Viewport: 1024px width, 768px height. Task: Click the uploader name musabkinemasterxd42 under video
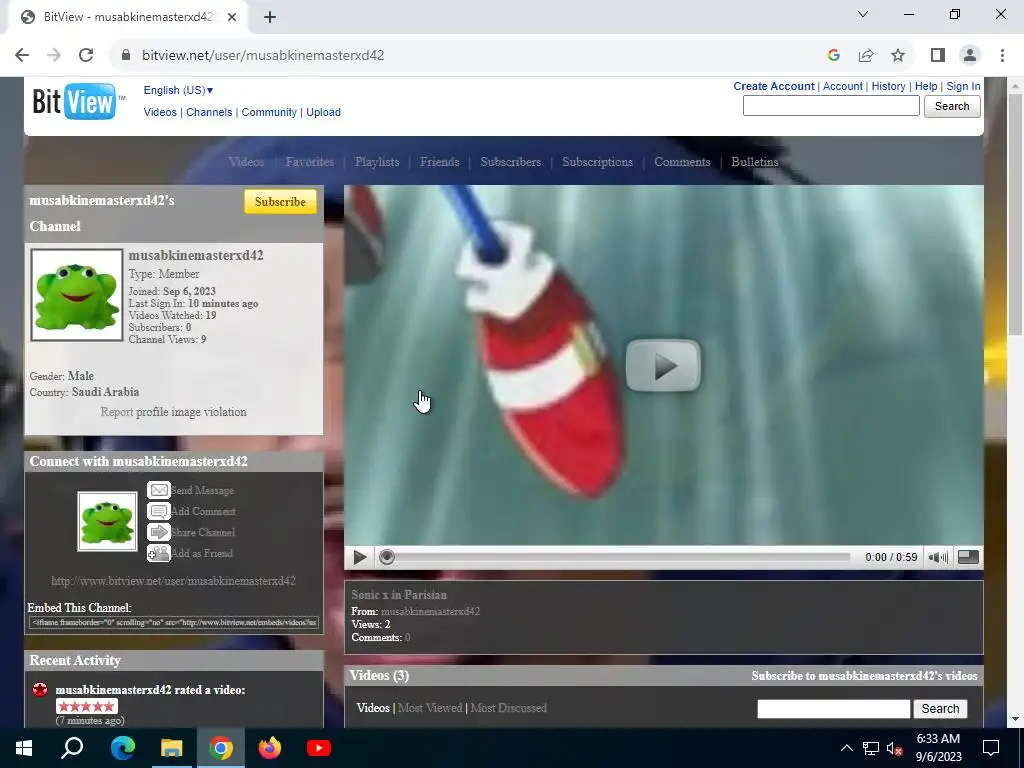click(430, 611)
